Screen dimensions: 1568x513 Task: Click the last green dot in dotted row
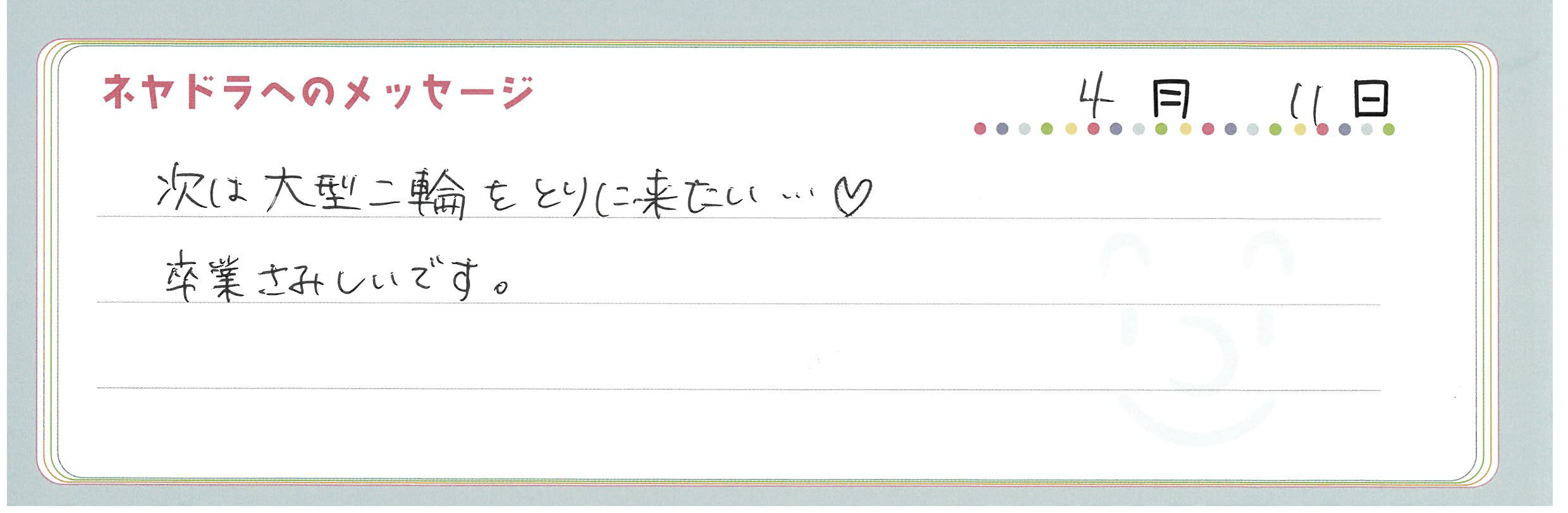coord(1388,130)
